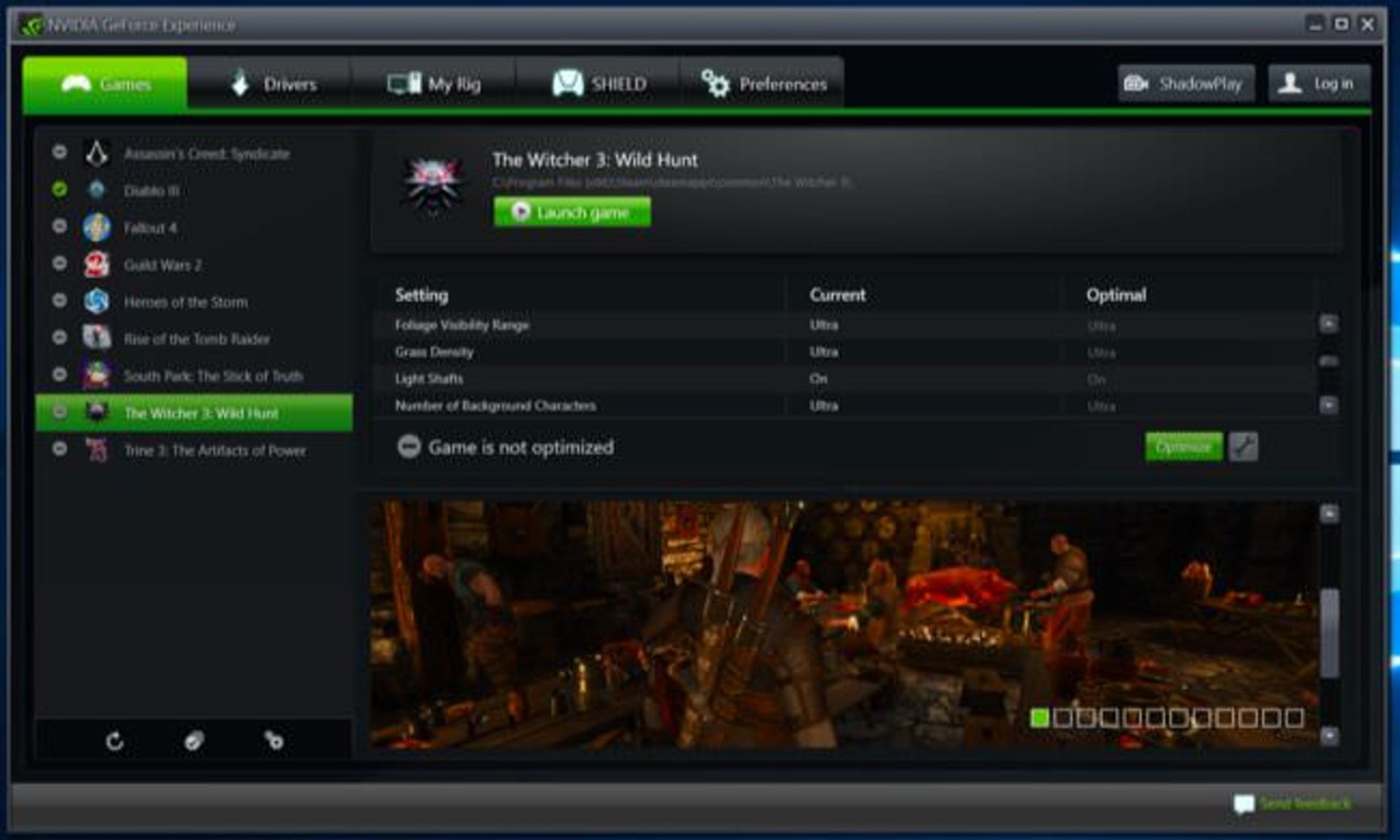Select Assassin's Creed: Syndicate in game list
Screen dimensions: 1400x840
pos(194,153)
